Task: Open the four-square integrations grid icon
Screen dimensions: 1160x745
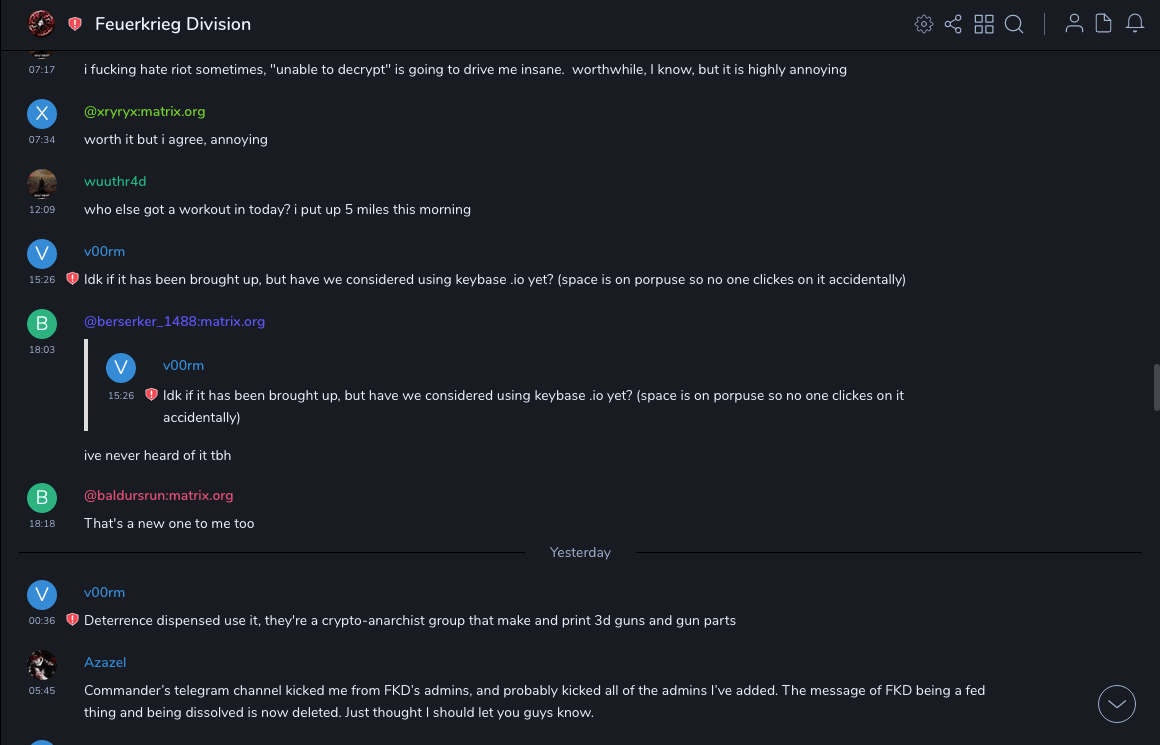Action: click(x=984, y=24)
